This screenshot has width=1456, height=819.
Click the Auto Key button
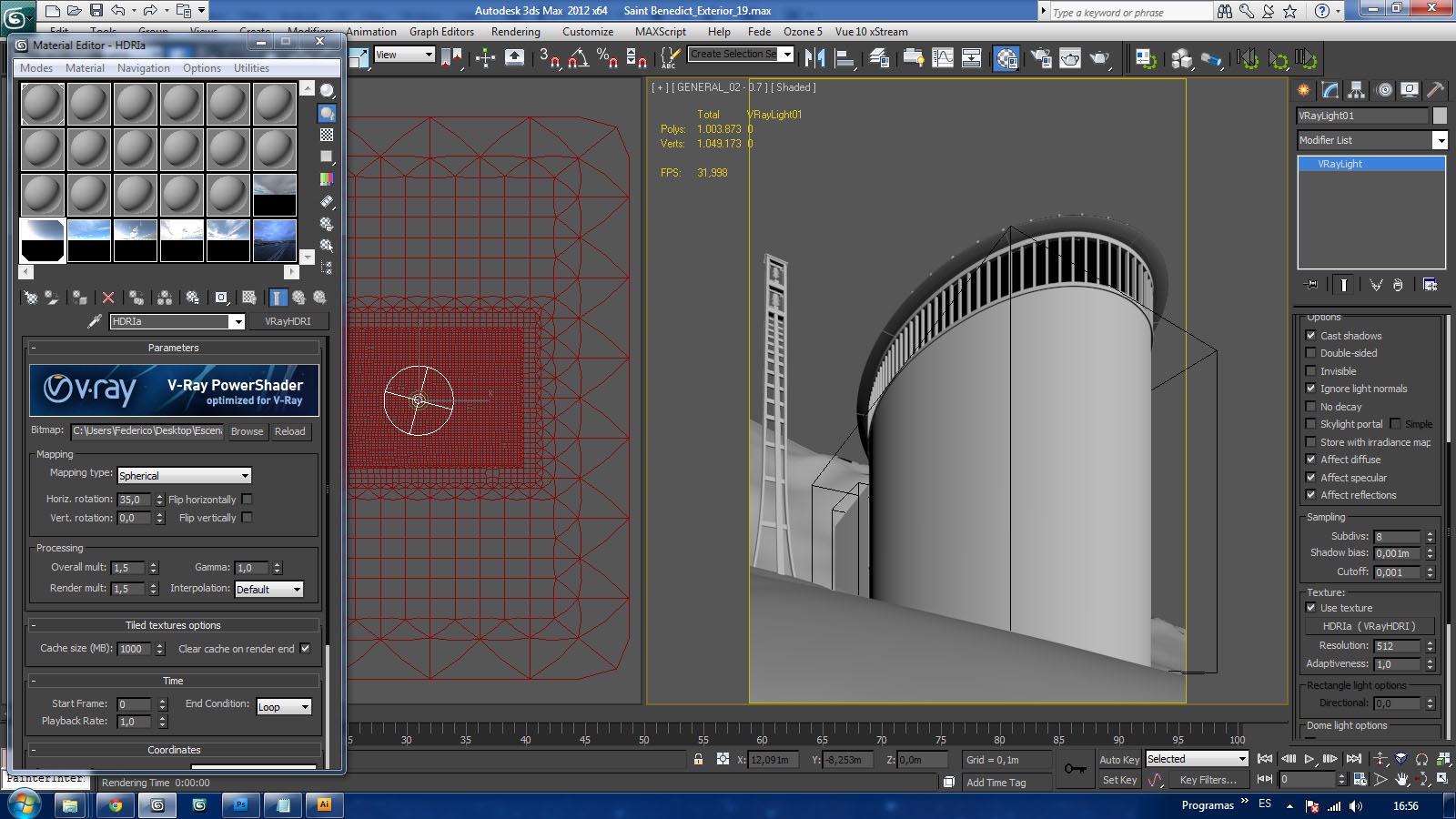(x=1119, y=760)
